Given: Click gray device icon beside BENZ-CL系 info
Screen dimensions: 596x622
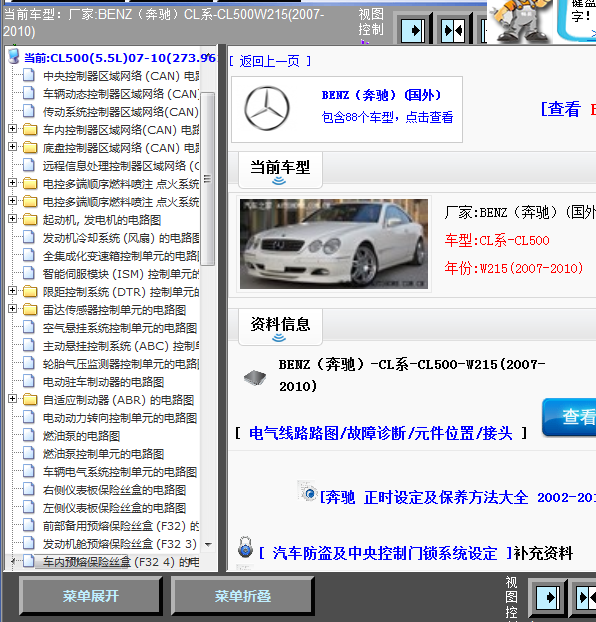Looking at the screenshot, I should 255,378.
